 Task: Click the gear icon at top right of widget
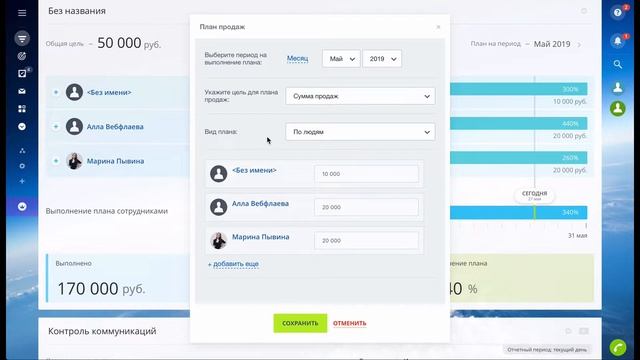[x=584, y=11]
